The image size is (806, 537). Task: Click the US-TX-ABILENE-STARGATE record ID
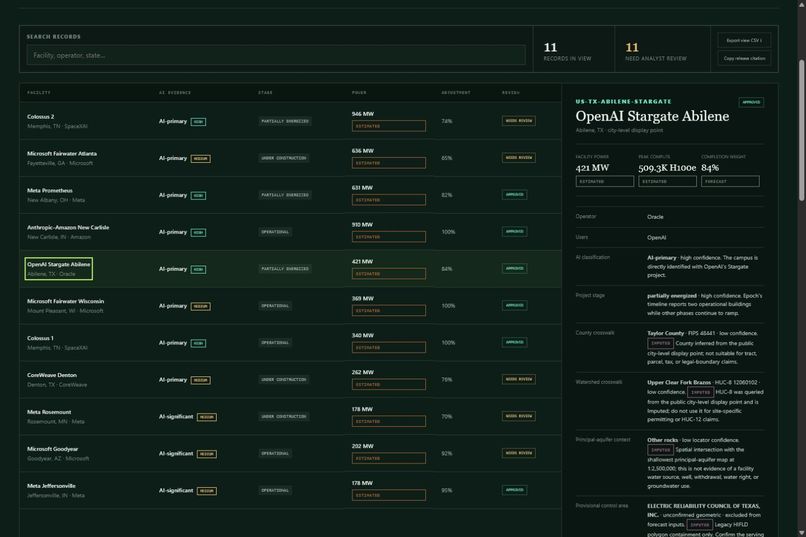(624, 102)
